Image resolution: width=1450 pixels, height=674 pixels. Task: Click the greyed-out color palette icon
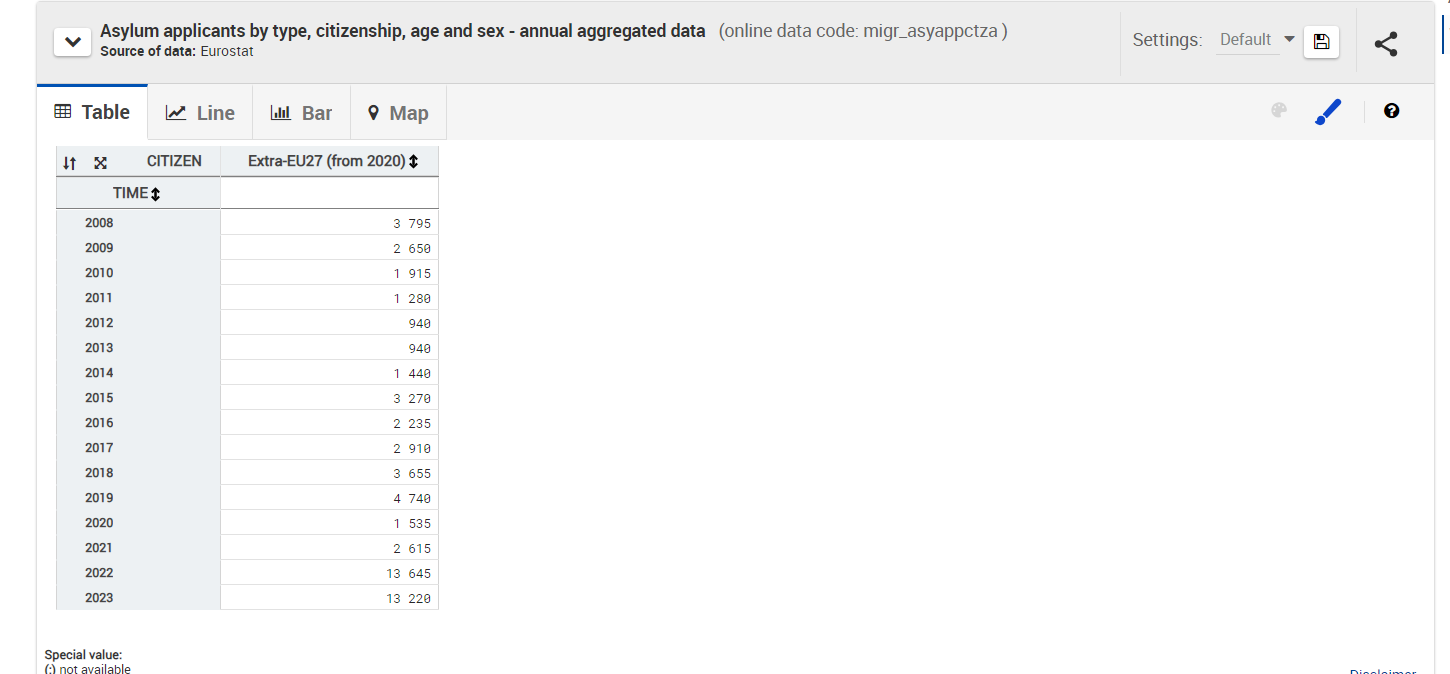coord(1278,111)
